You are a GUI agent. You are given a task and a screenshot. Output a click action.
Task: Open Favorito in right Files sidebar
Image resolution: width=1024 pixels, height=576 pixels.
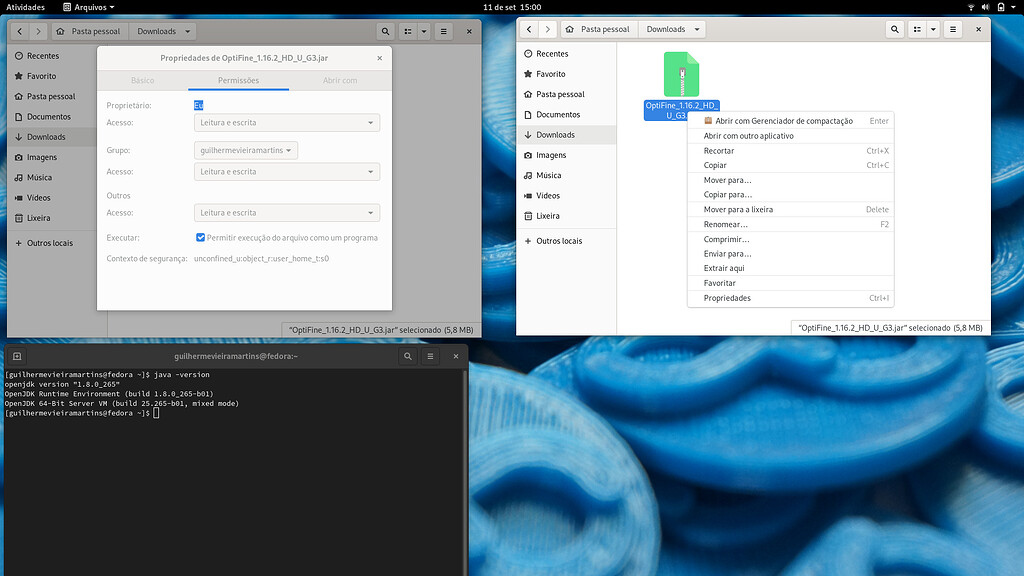[x=566, y=74]
